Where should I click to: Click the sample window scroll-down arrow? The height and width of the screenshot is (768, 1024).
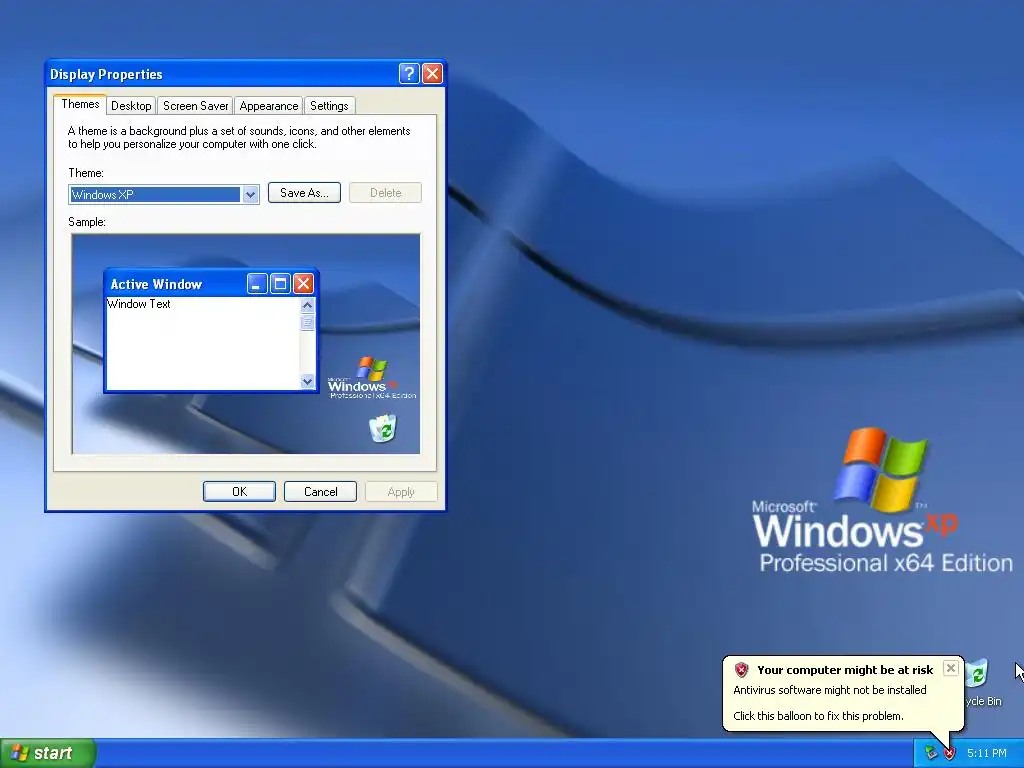[x=308, y=381]
